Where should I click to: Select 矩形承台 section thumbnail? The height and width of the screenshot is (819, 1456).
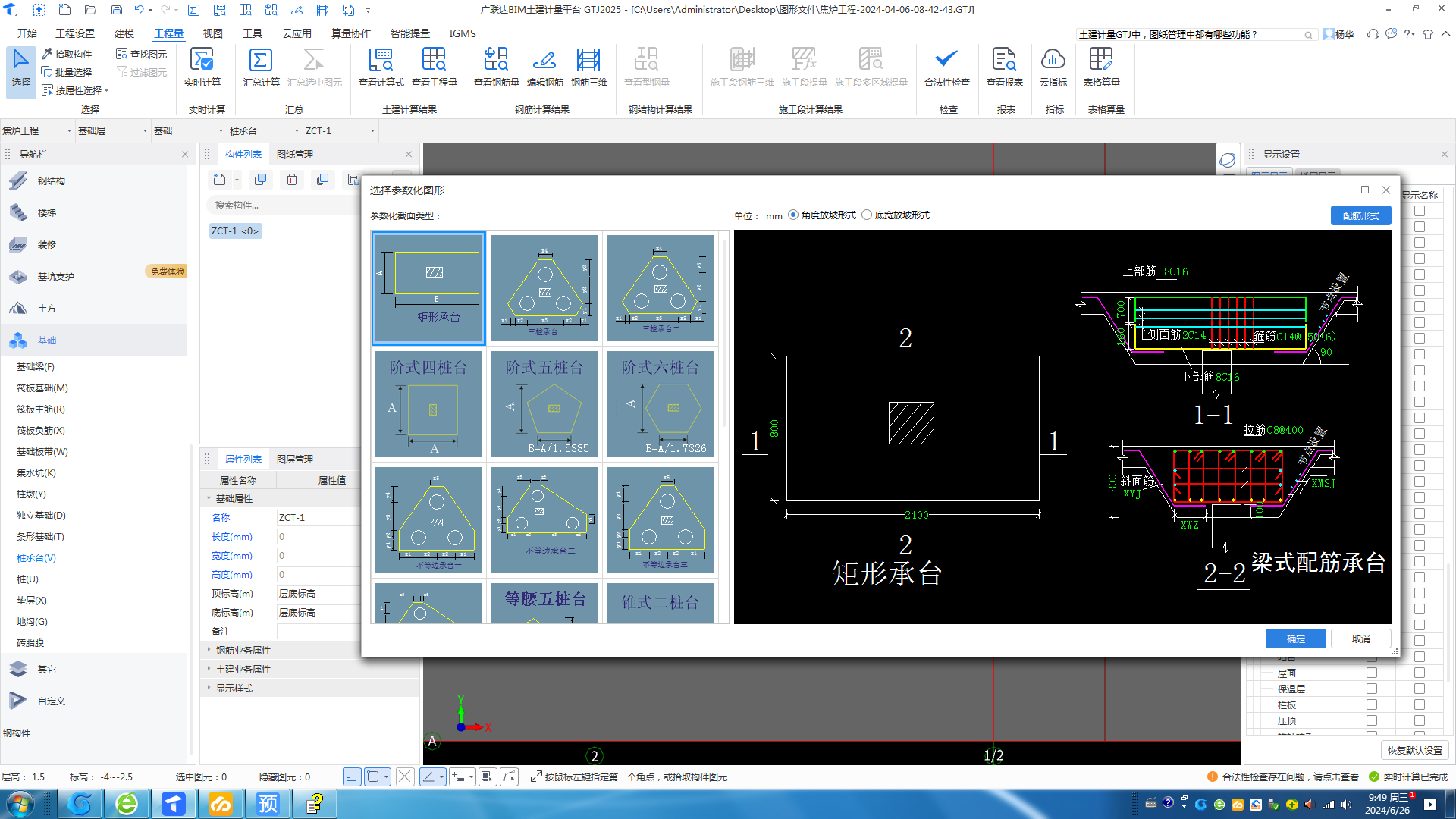pyautogui.click(x=428, y=288)
